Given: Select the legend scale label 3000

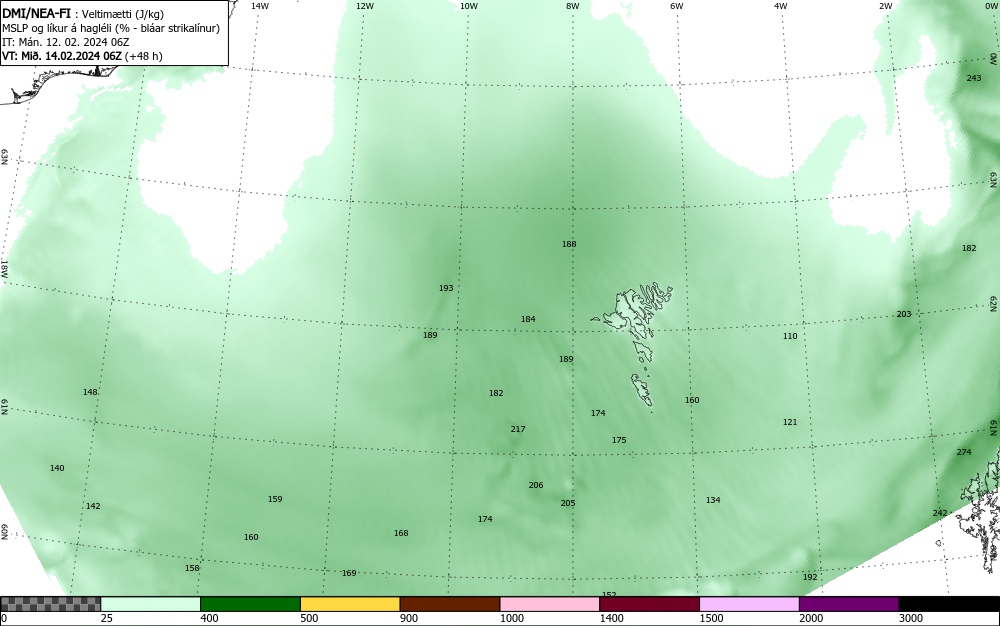Looking at the screenshot, I should [x=911, y=618].
